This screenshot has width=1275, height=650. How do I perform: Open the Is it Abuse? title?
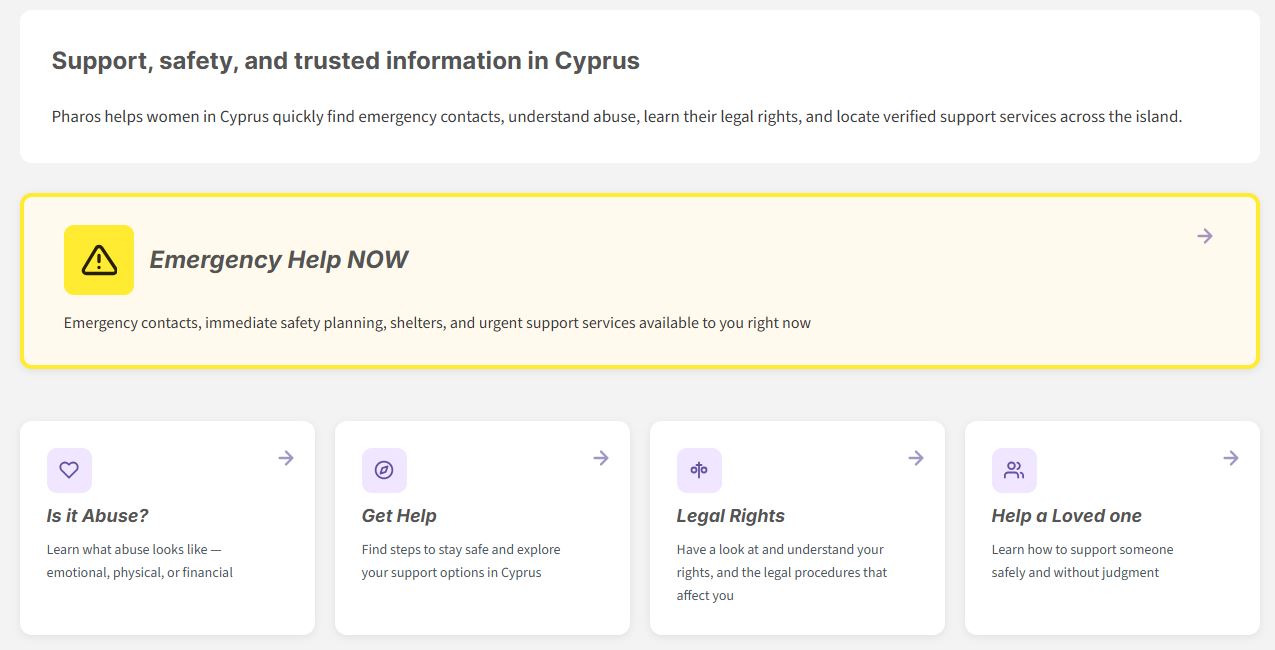point(97,516)
